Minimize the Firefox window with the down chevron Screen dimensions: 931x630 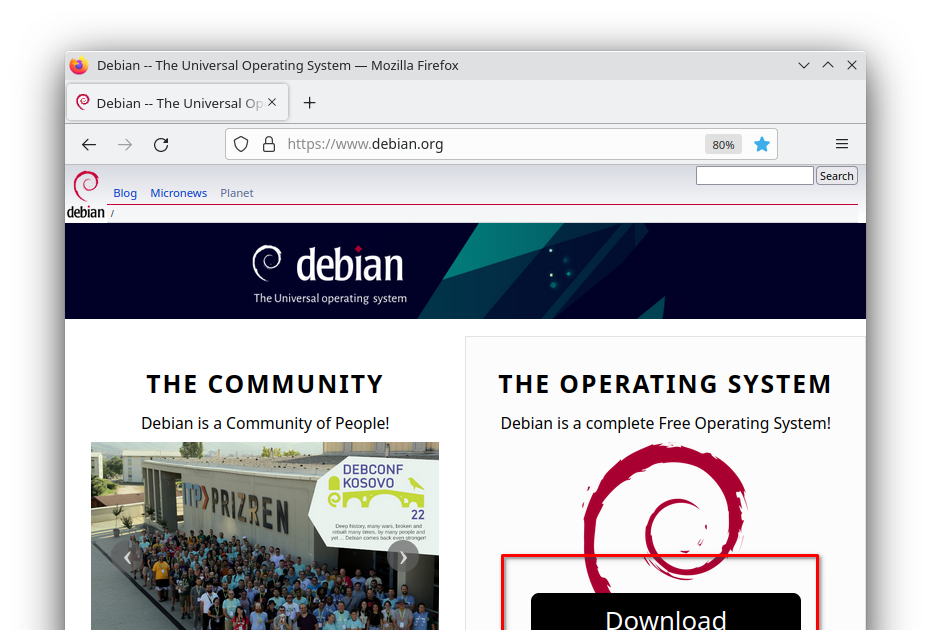pyautogui.click(x=804, y=65)
